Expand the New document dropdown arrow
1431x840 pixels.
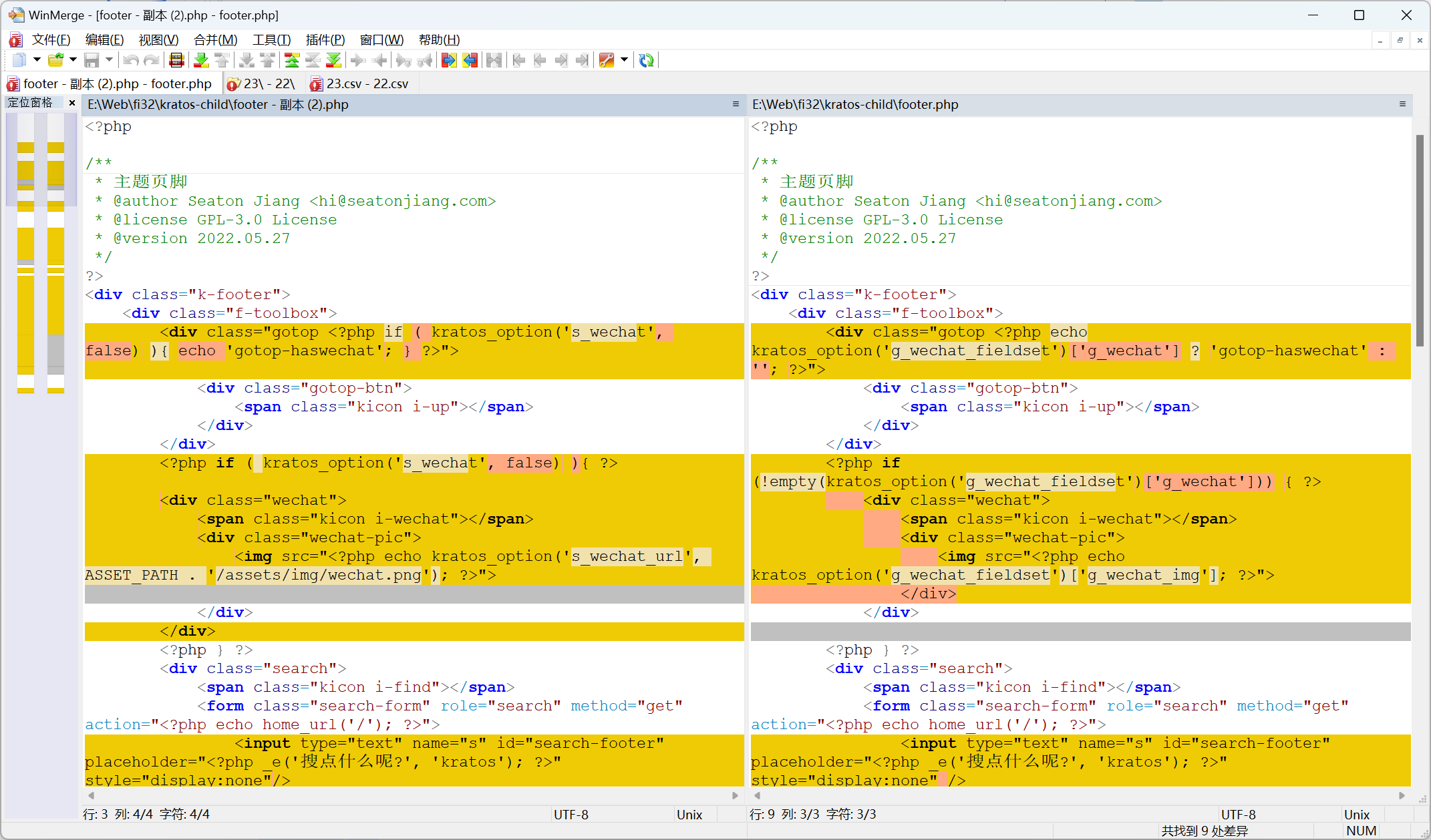pos(37,60)
